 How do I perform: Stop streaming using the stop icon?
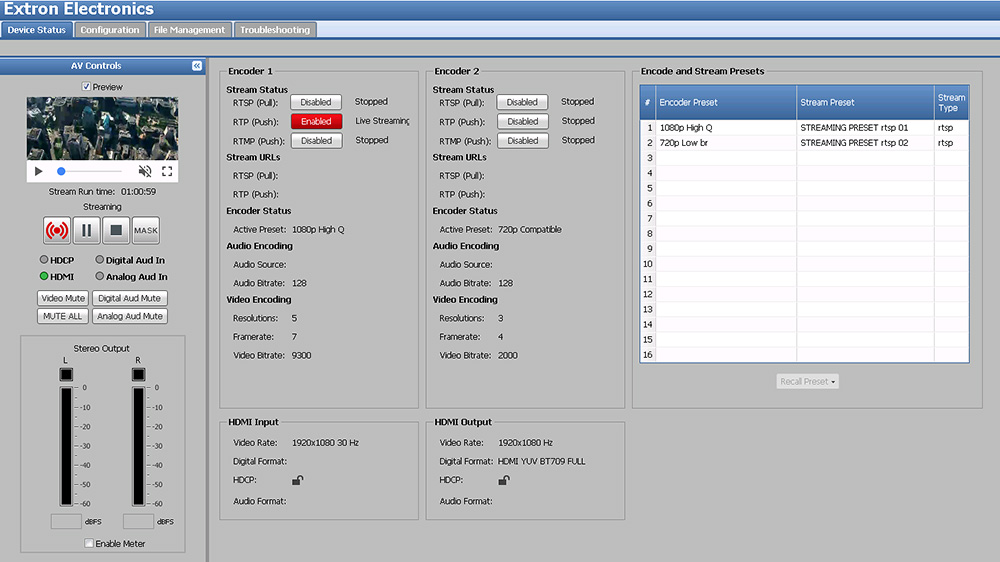pos(116,230)
